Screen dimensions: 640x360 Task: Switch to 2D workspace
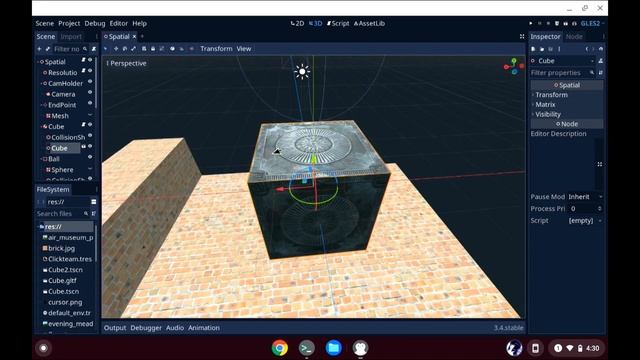pos(298,23)
